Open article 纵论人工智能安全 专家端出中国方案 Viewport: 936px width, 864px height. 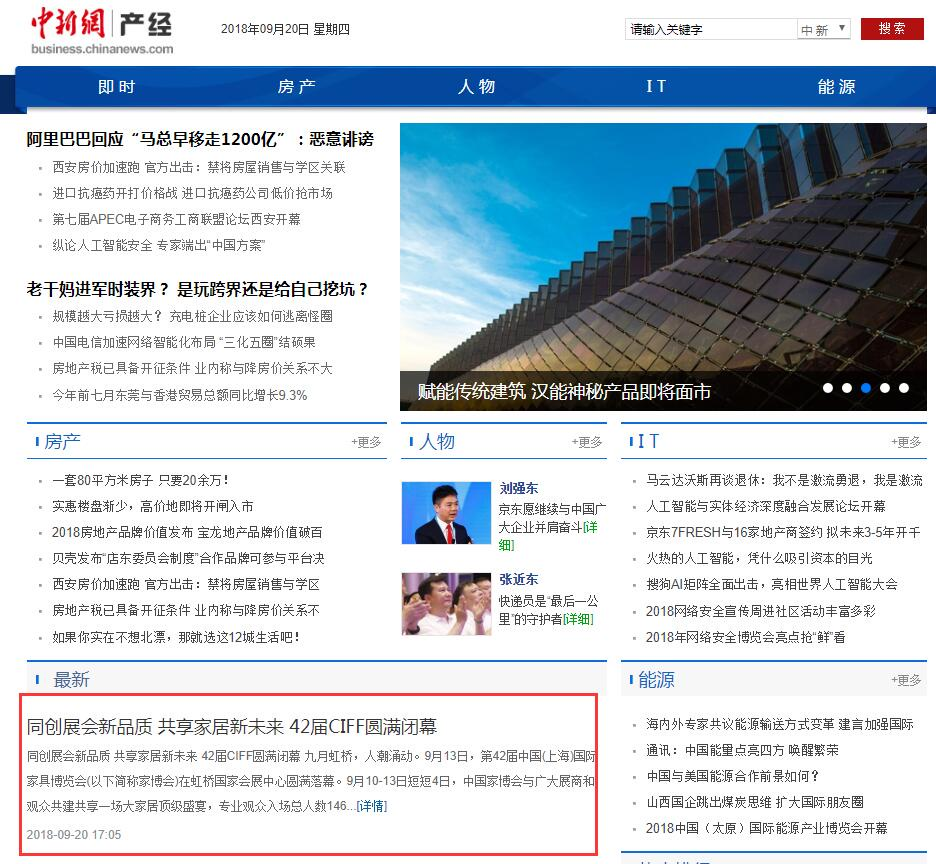pyautogui.click(x=158, y=245)
